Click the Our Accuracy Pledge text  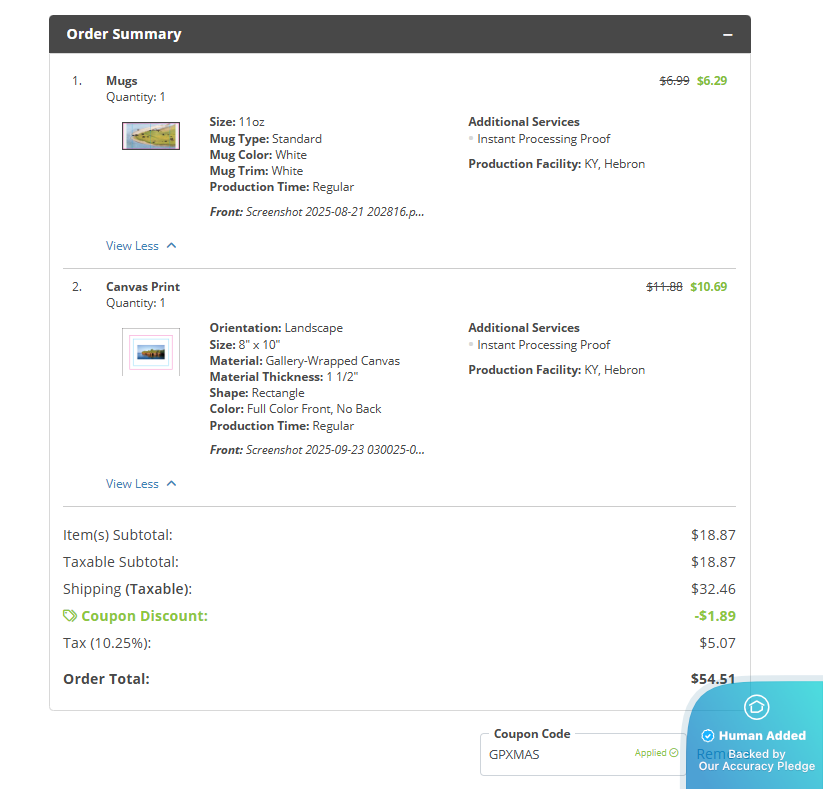click(x=757, y=766)
